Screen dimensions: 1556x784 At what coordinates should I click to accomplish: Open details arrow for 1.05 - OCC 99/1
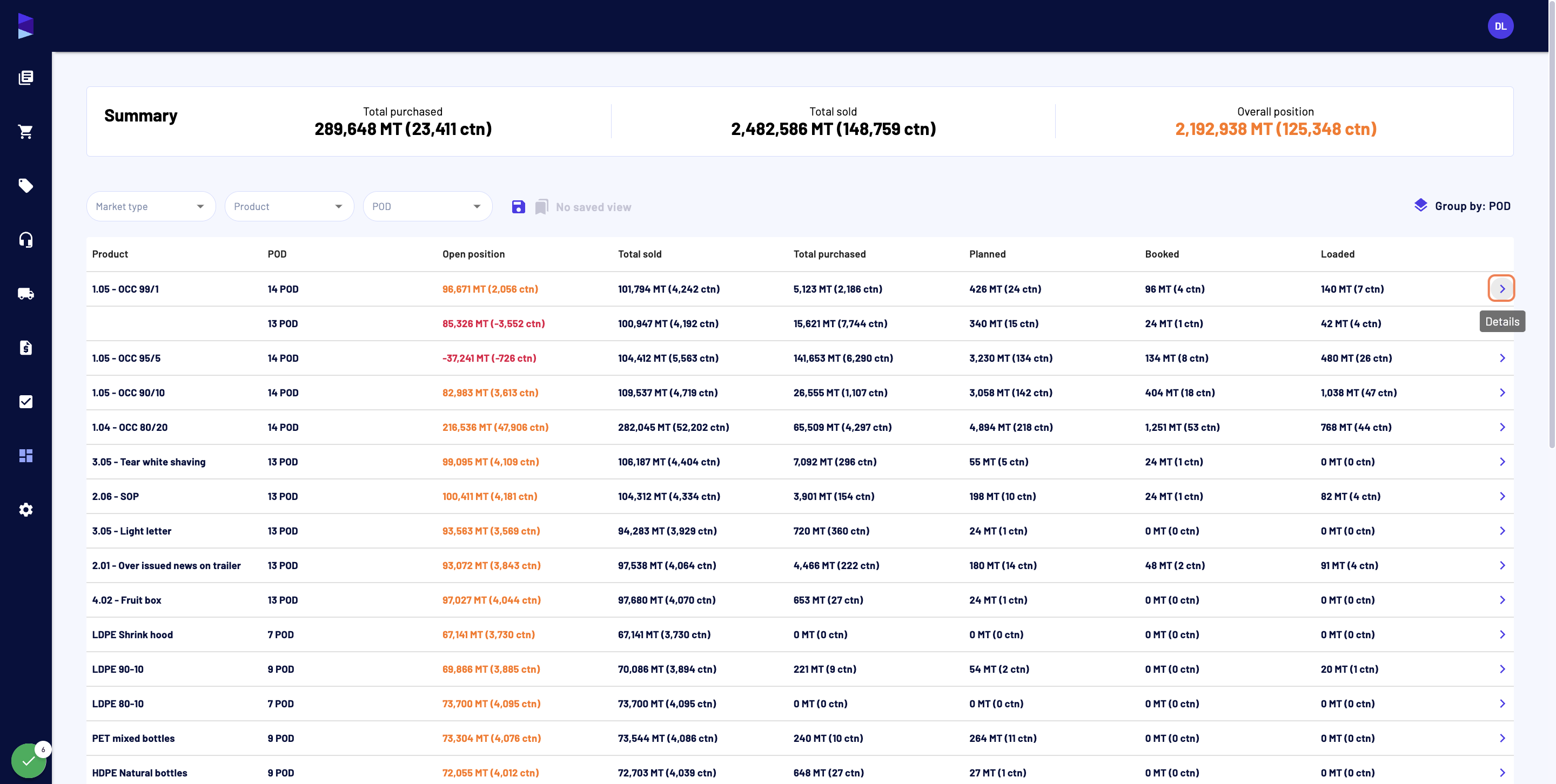tap(1501, 288)
